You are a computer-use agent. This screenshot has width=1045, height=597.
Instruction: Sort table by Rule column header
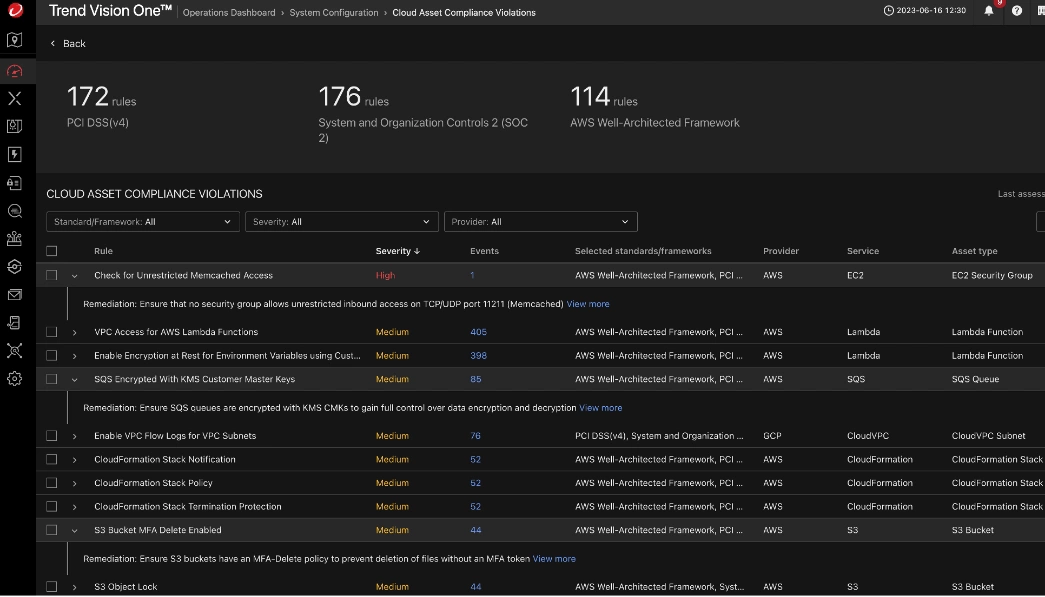pyautogui.click(x=103, y=251)
